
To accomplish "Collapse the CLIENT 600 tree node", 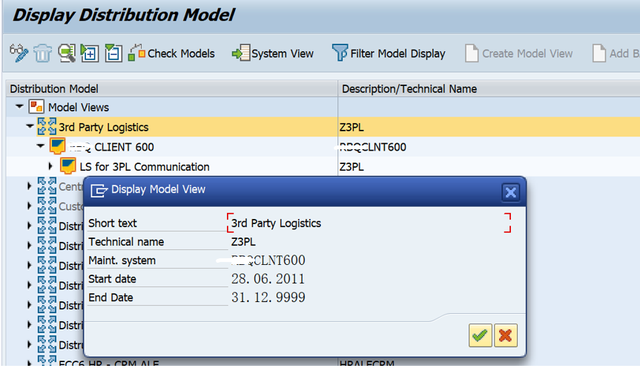I will (x=40, y=146).
